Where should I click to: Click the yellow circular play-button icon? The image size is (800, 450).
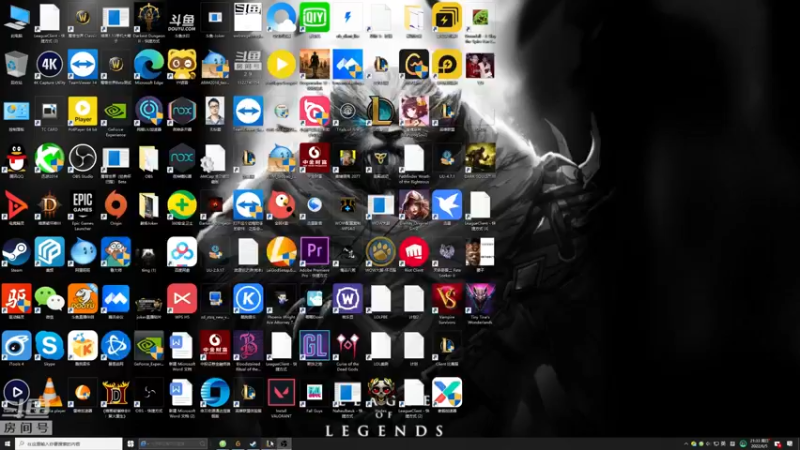point(281,65)
